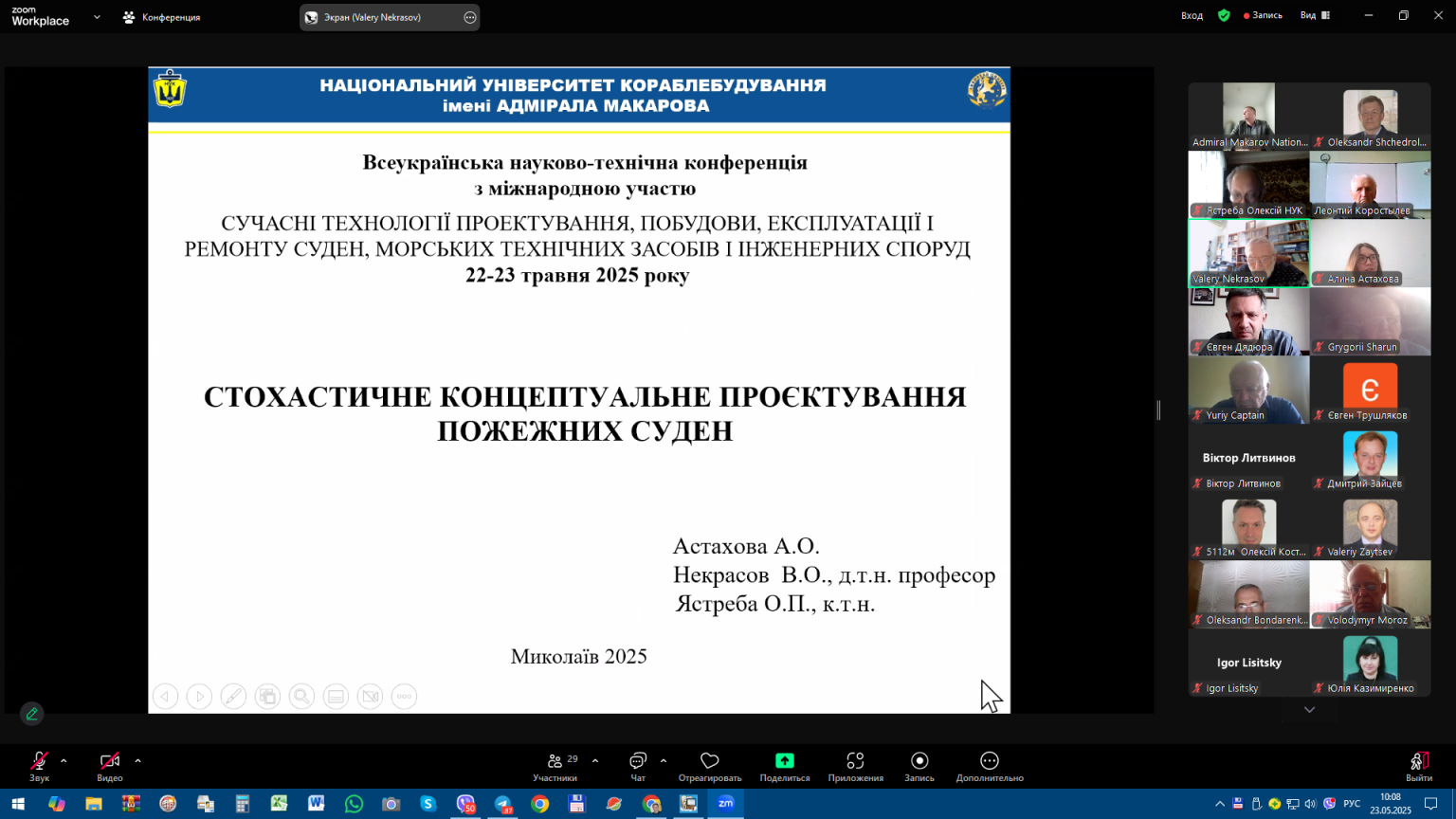Click Вход sign-in link at top

(x=1192, y=16)
